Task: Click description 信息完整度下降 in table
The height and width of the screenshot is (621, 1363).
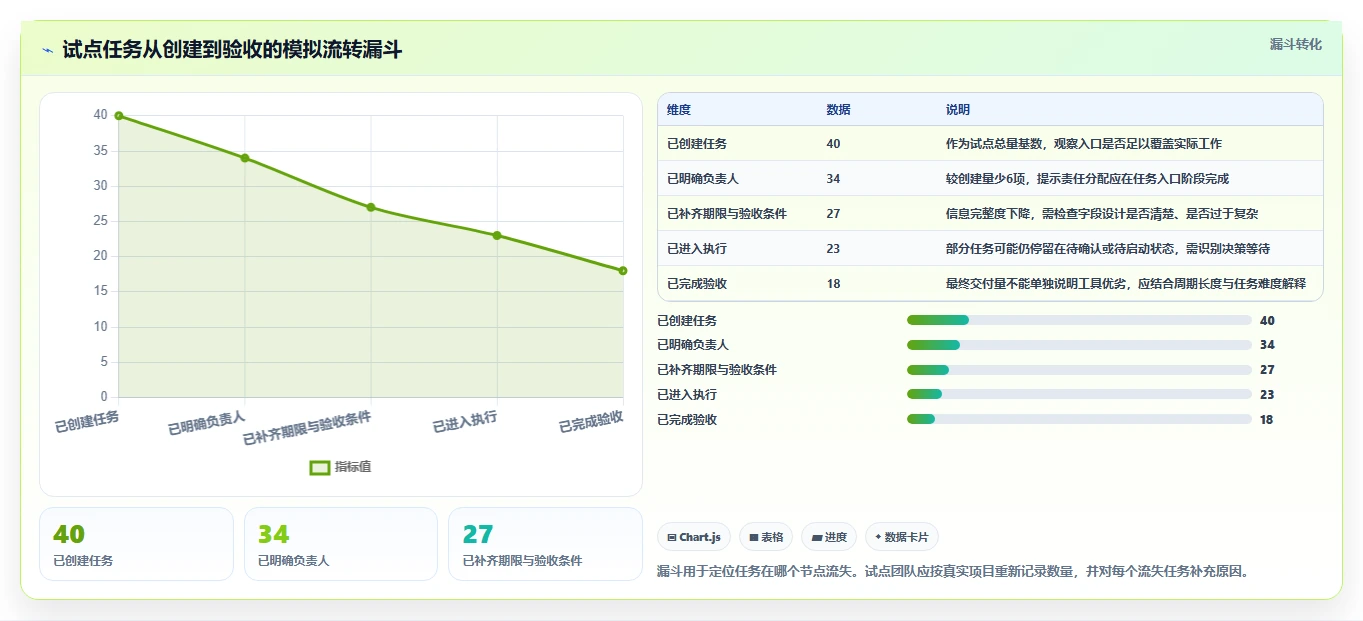Action: pos(1102,214)
